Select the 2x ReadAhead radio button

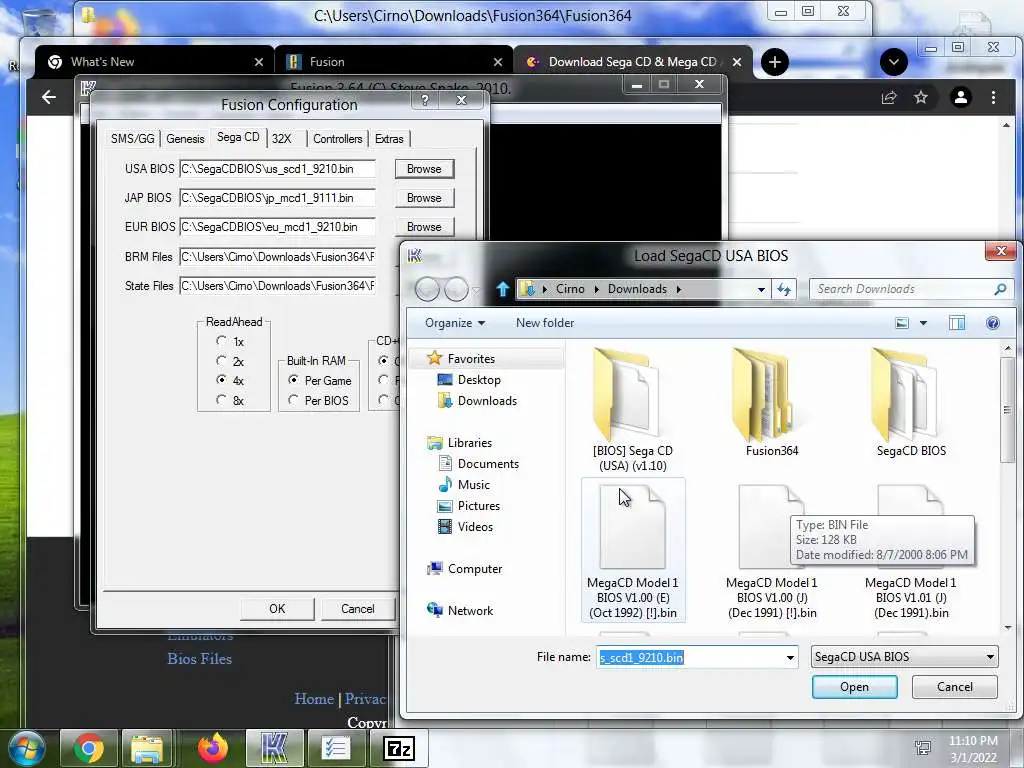(221, 360)
